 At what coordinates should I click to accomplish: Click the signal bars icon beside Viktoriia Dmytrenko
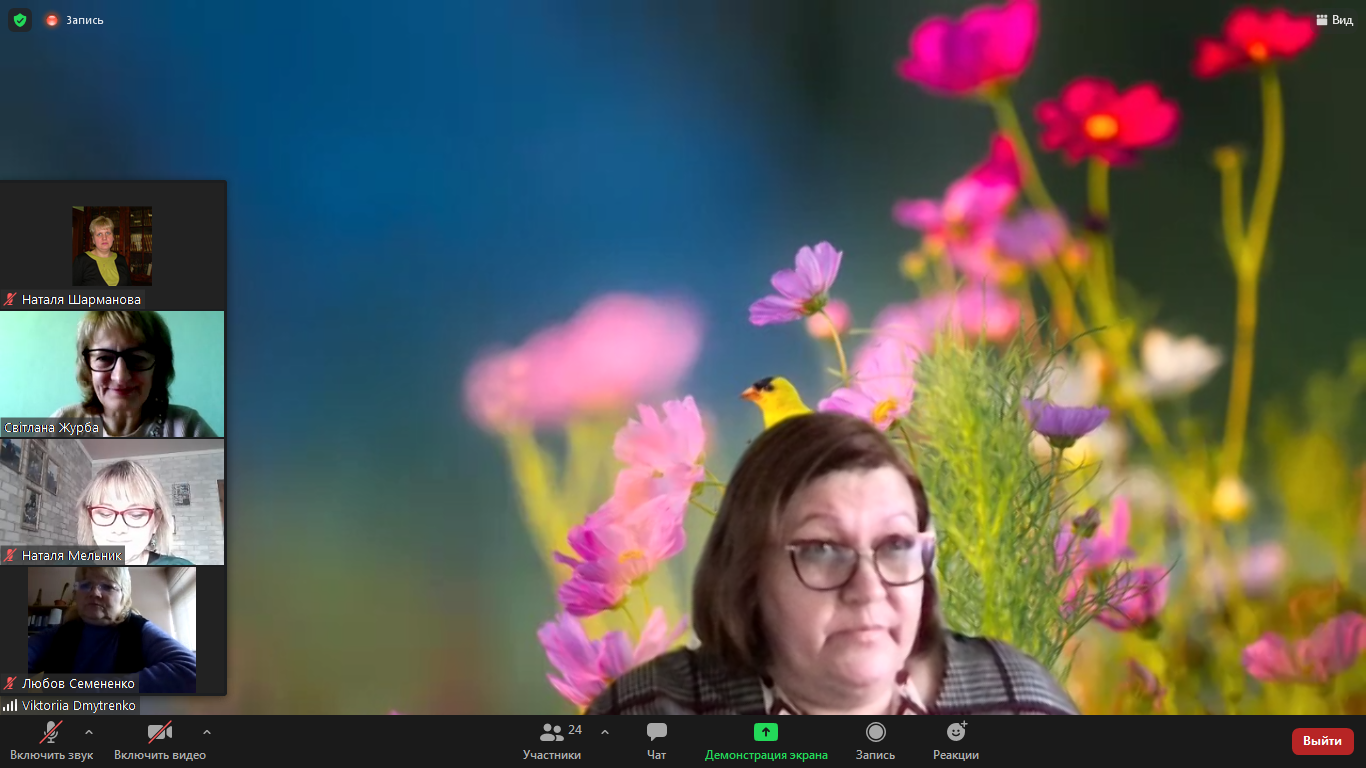click(10, 706)
